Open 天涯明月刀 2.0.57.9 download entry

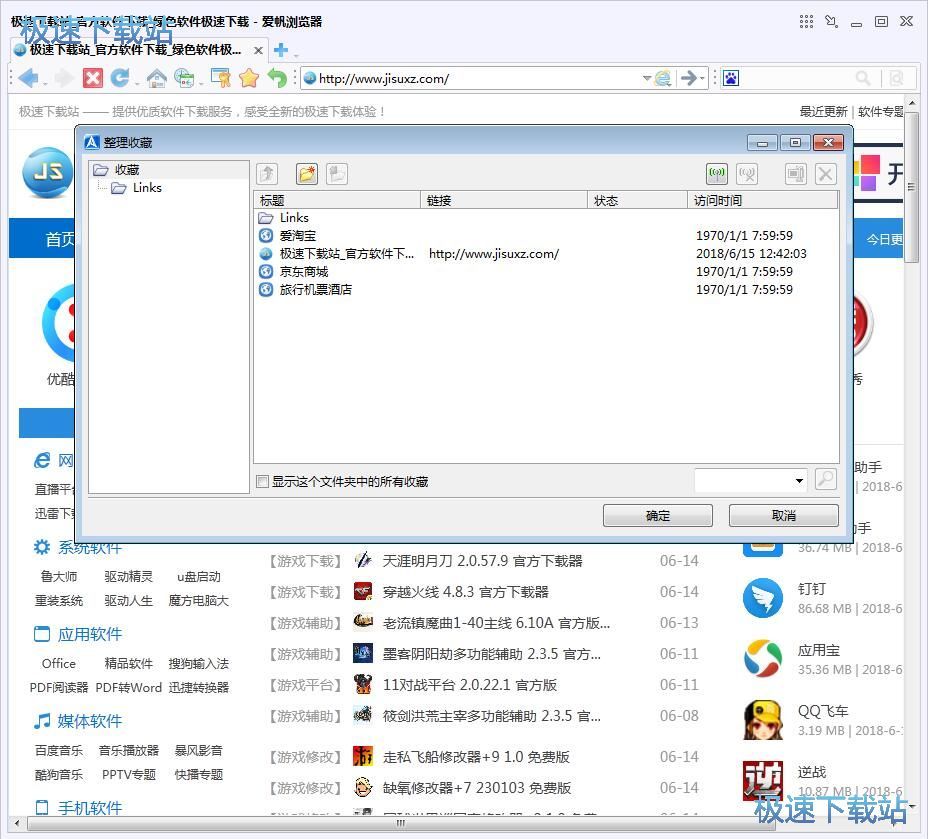[482, 560]
